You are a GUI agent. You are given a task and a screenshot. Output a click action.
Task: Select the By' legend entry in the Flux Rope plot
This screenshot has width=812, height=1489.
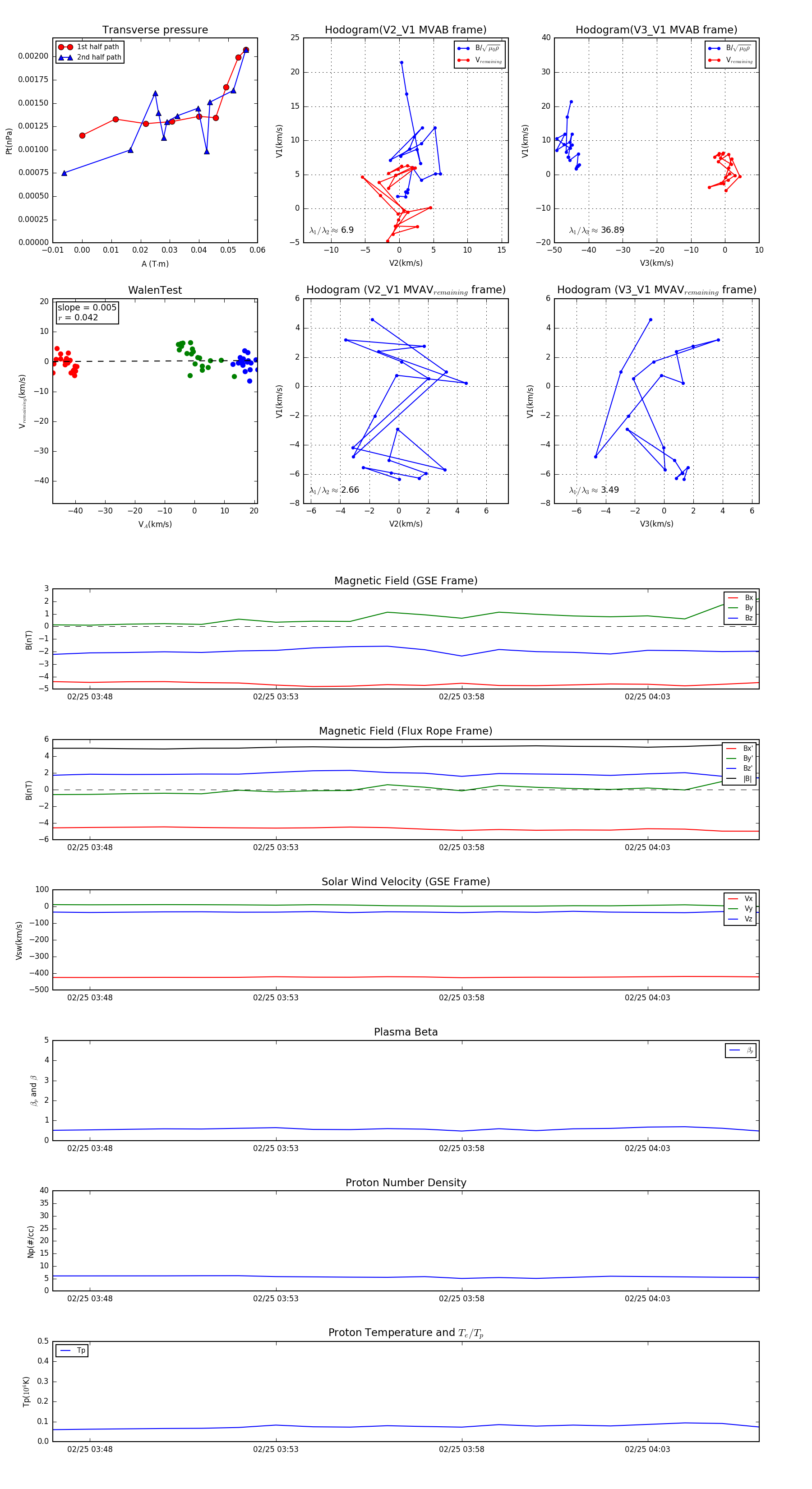coord(739,758)
